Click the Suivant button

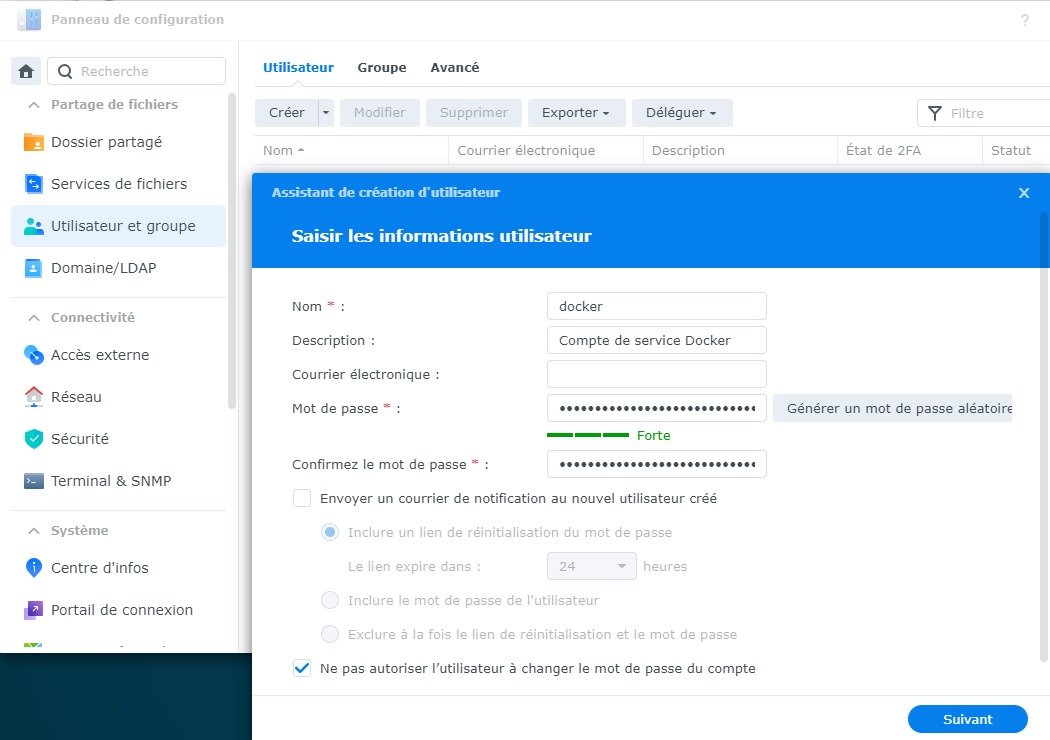click(x=966, y=718)
